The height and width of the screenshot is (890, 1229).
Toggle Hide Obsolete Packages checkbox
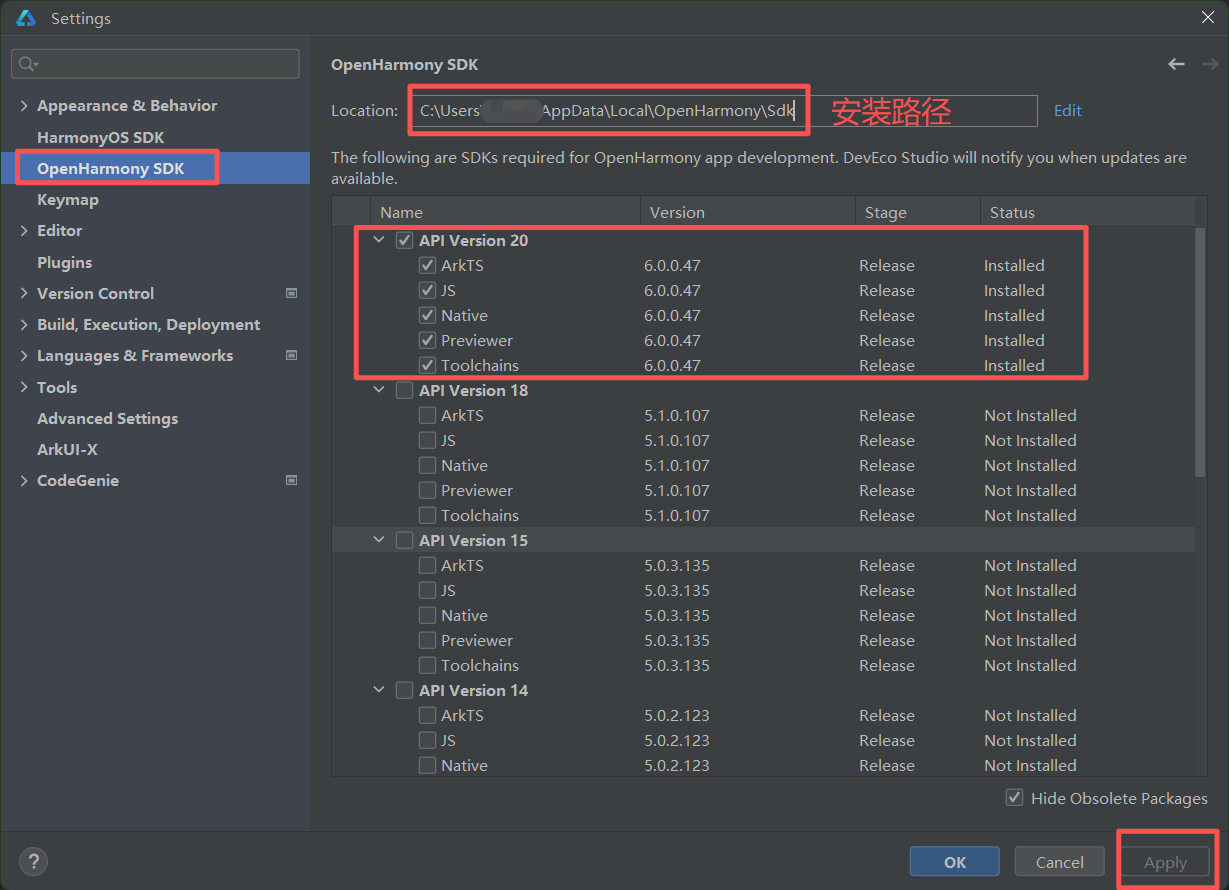pos(1015,798)
